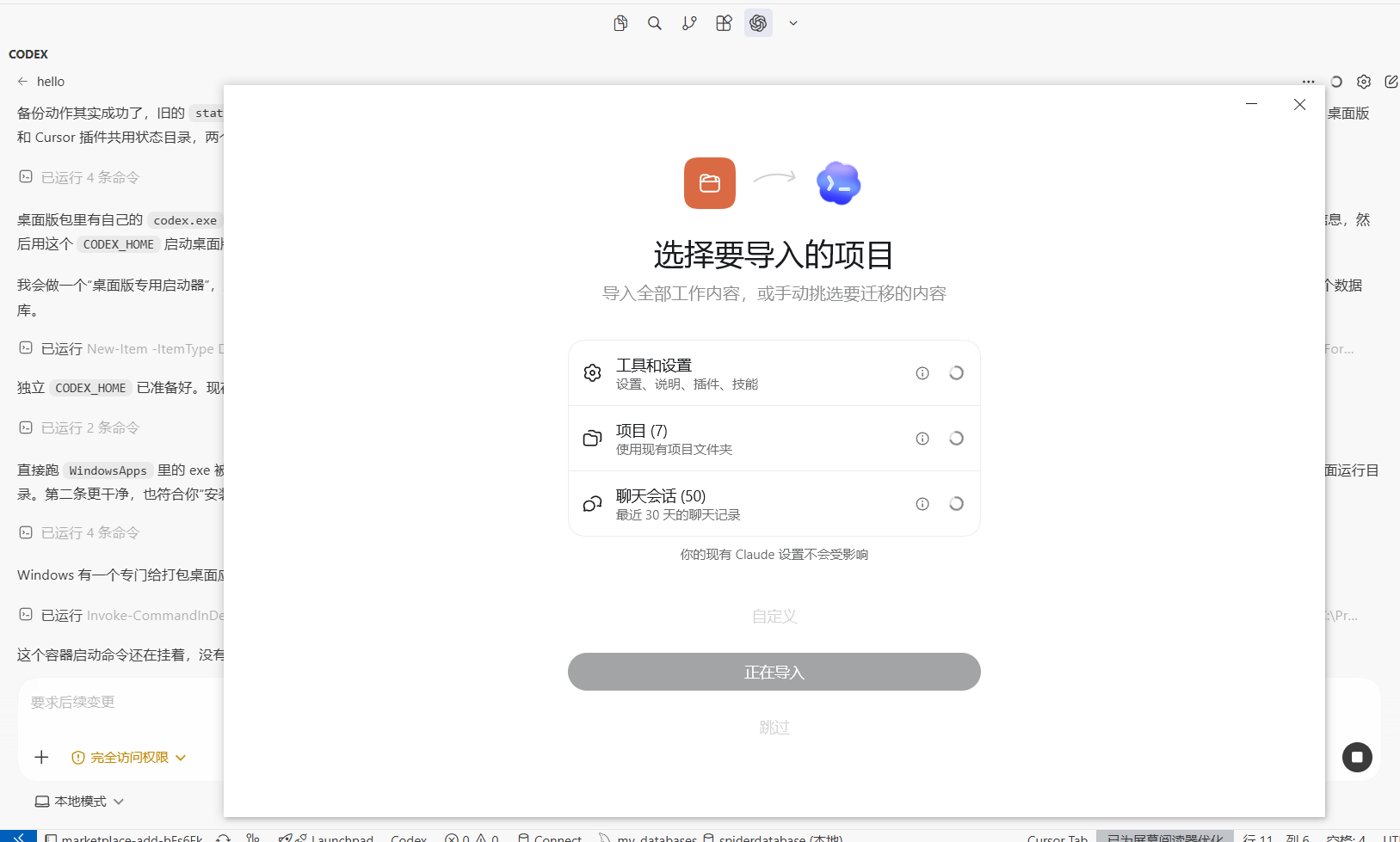Click the loading circle icon in the Codex header
This screenshot has width=1400, height=842.
1336,82
